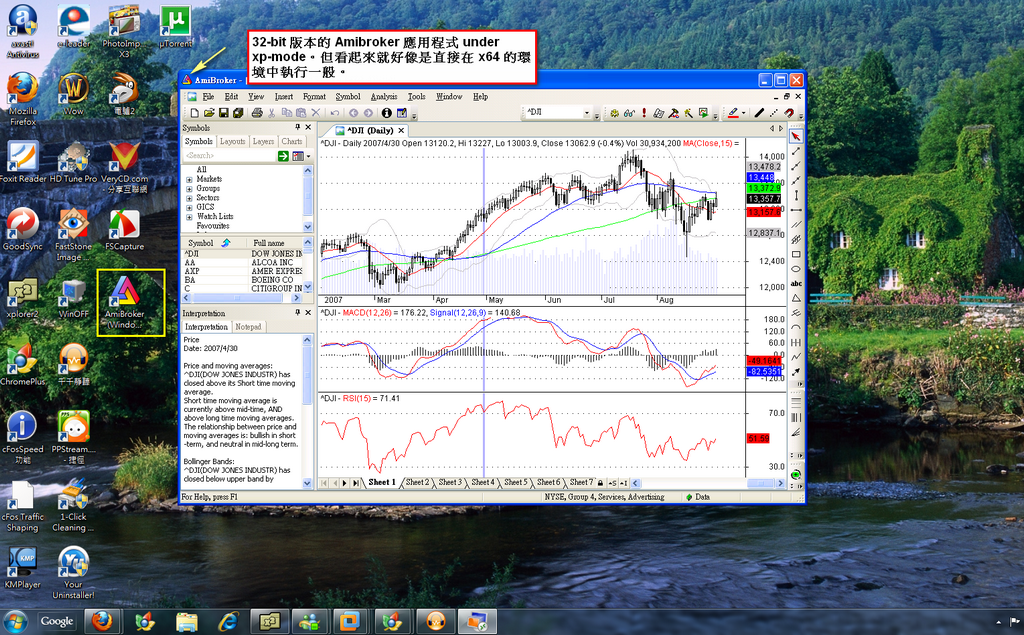
Task: Click the green Go arrow beside Search
Action: click(283, 155)
